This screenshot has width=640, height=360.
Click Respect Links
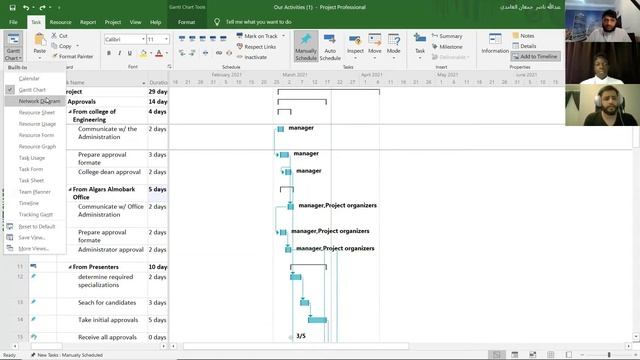tap(256, 47)
